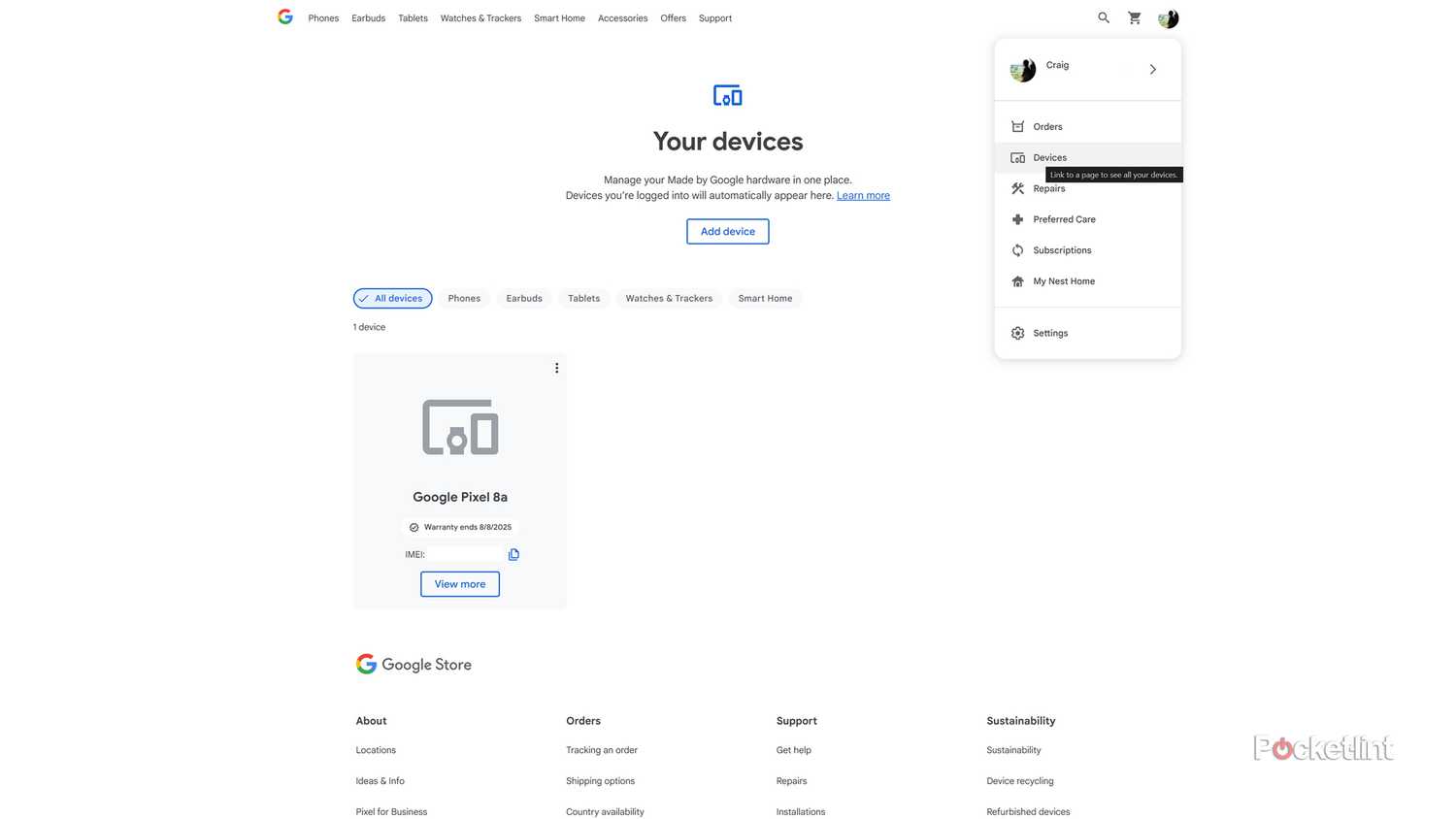
Task: Open Ideas & Info footer link
Action: click(380, 781)
